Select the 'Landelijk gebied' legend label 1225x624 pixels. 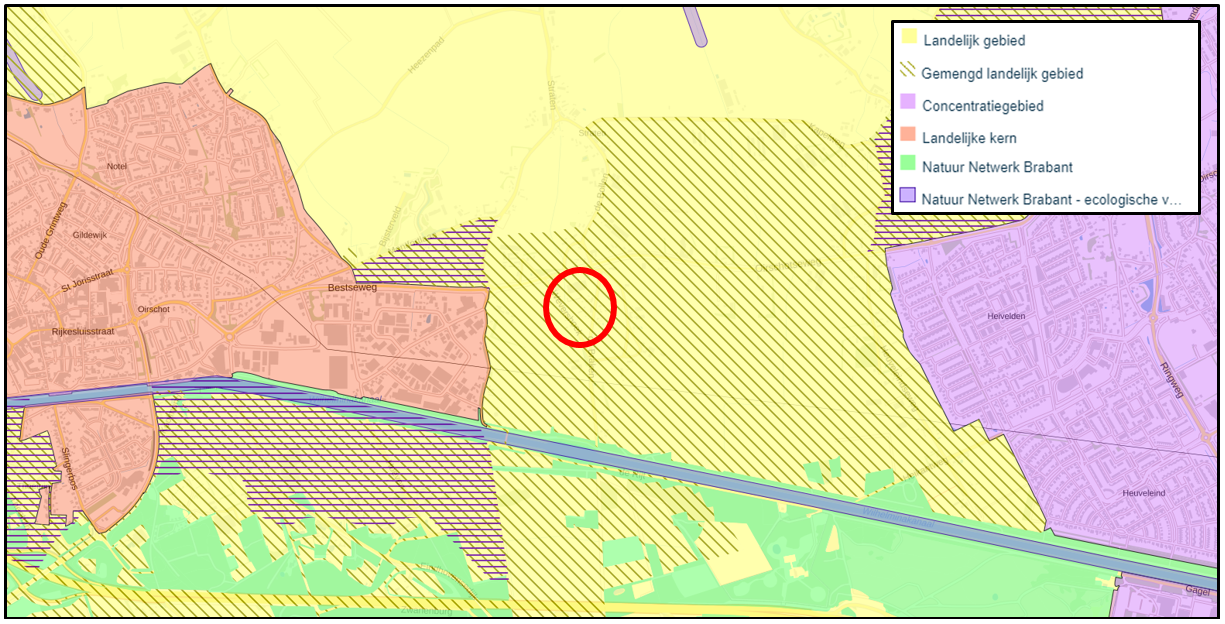[x=973, y=41]
